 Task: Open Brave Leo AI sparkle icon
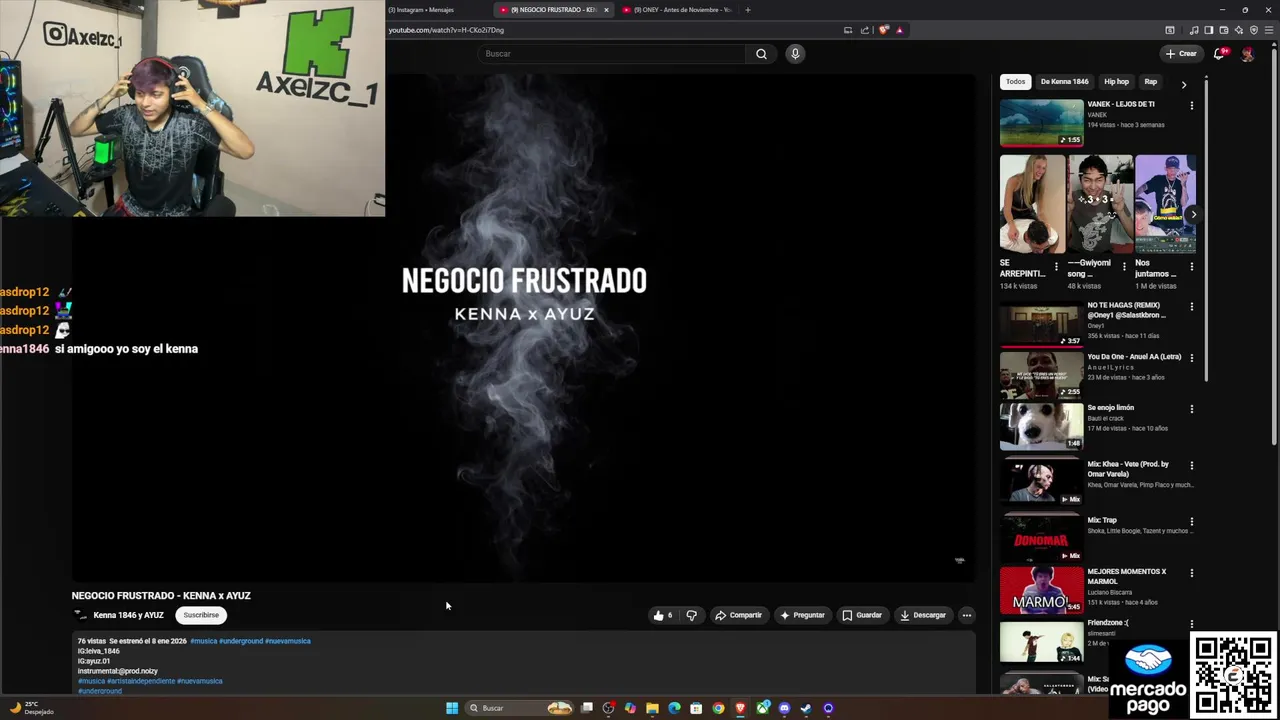coord(1239,30)
